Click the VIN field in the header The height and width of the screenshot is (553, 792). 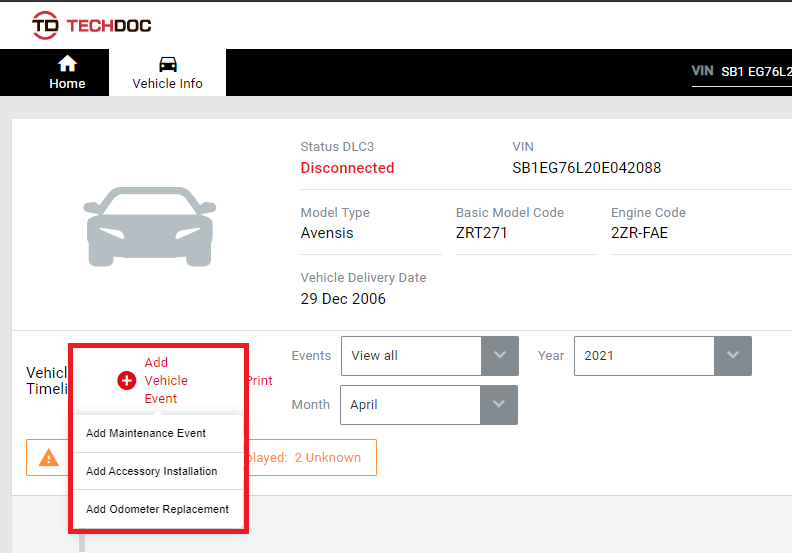[x=741, y=72]
